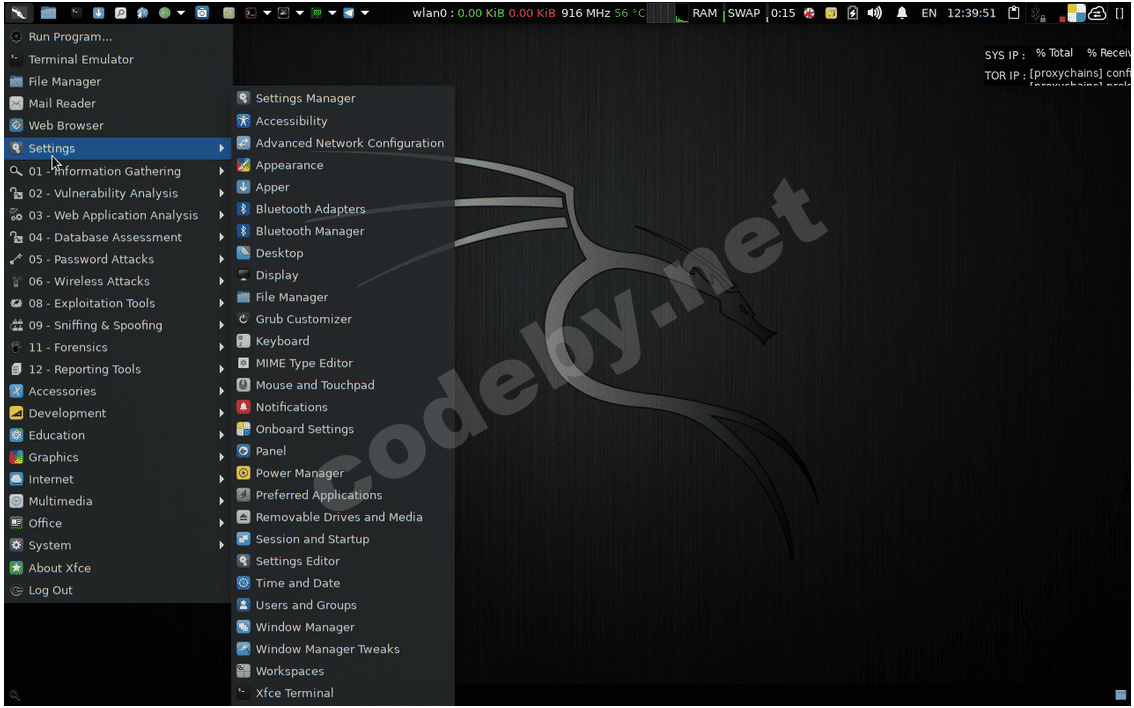Image resolution: width=1134 pixels, height=708 pixels.
Task: Open terminal launcher in top panel
Action: coord(76,12)
